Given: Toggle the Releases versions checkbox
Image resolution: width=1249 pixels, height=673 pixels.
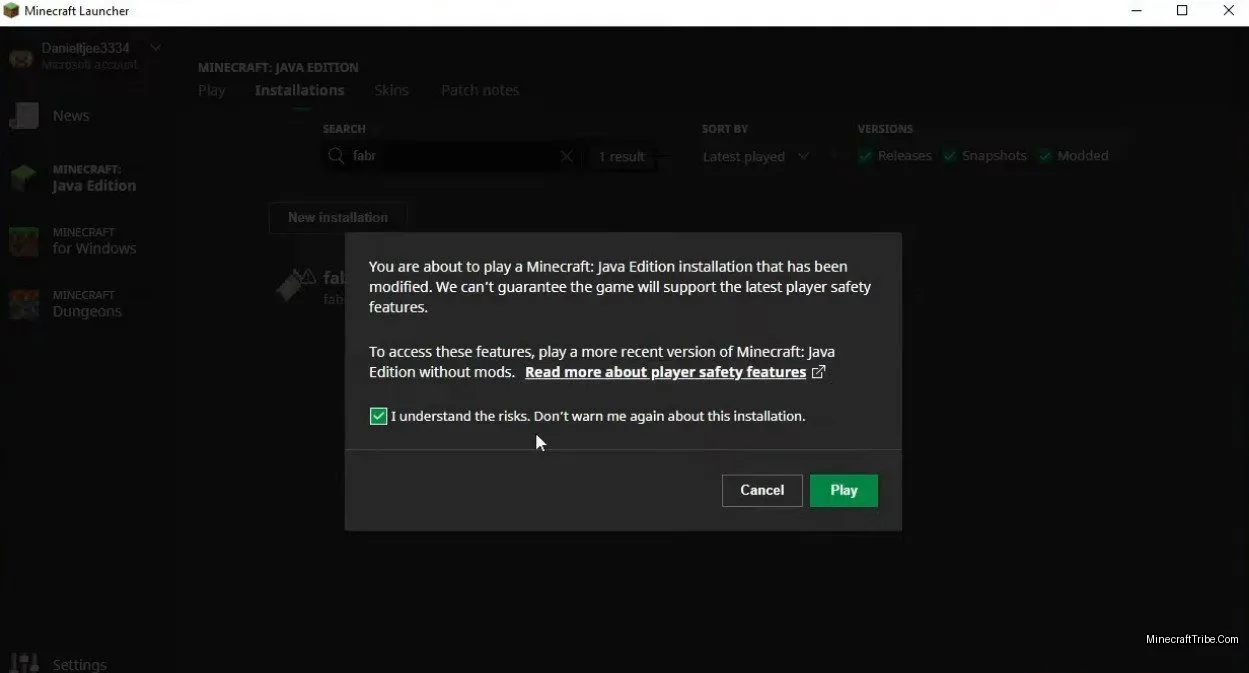Looking at the screenshot, I should click(864, 156).
